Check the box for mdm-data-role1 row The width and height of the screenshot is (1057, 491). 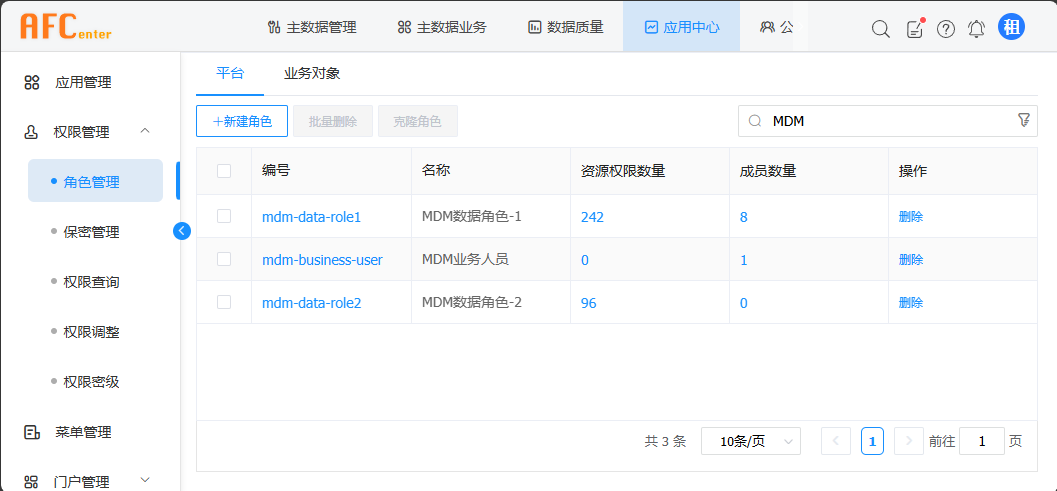click(224, 216)
